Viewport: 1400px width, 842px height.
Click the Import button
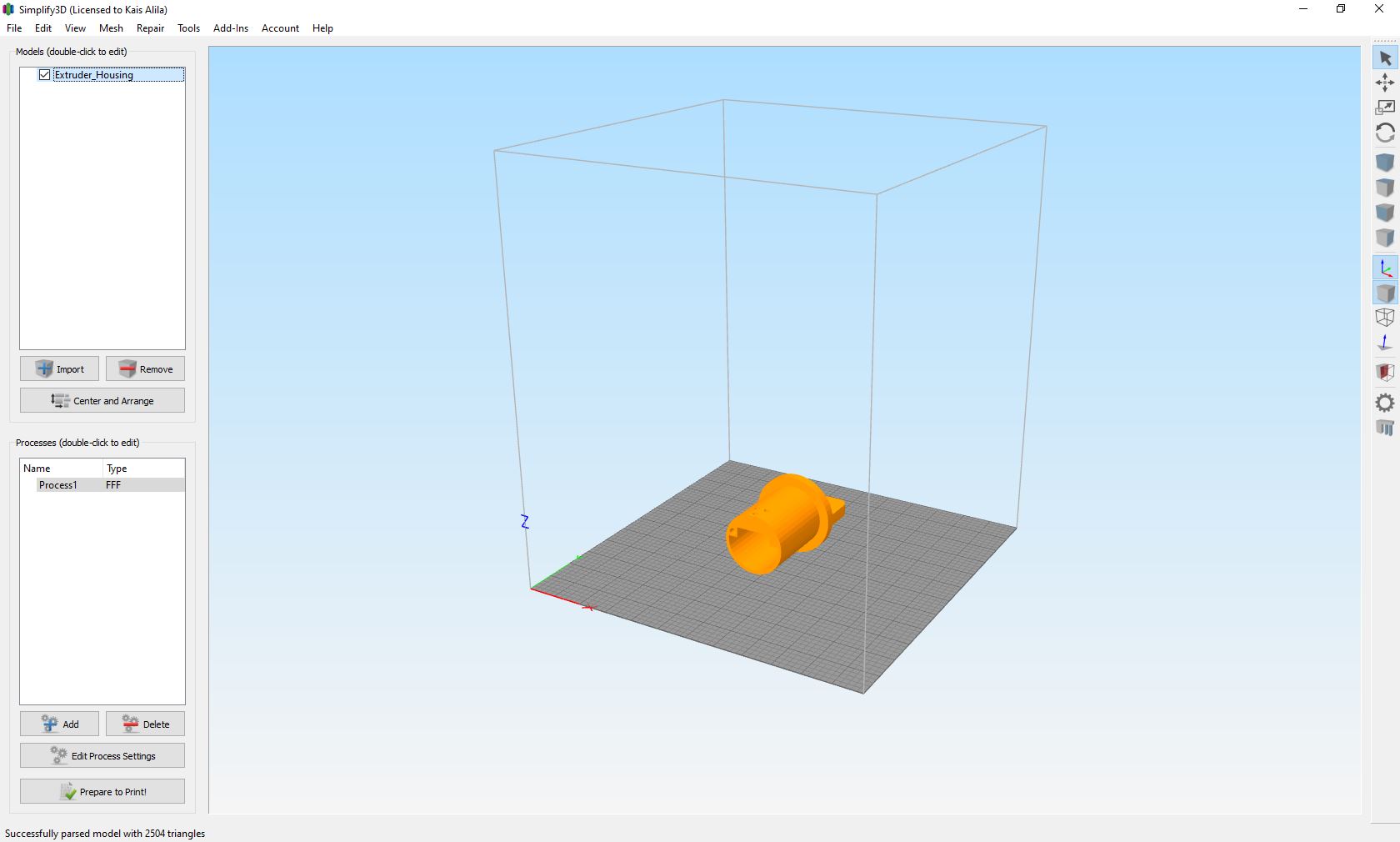point(60,368)
